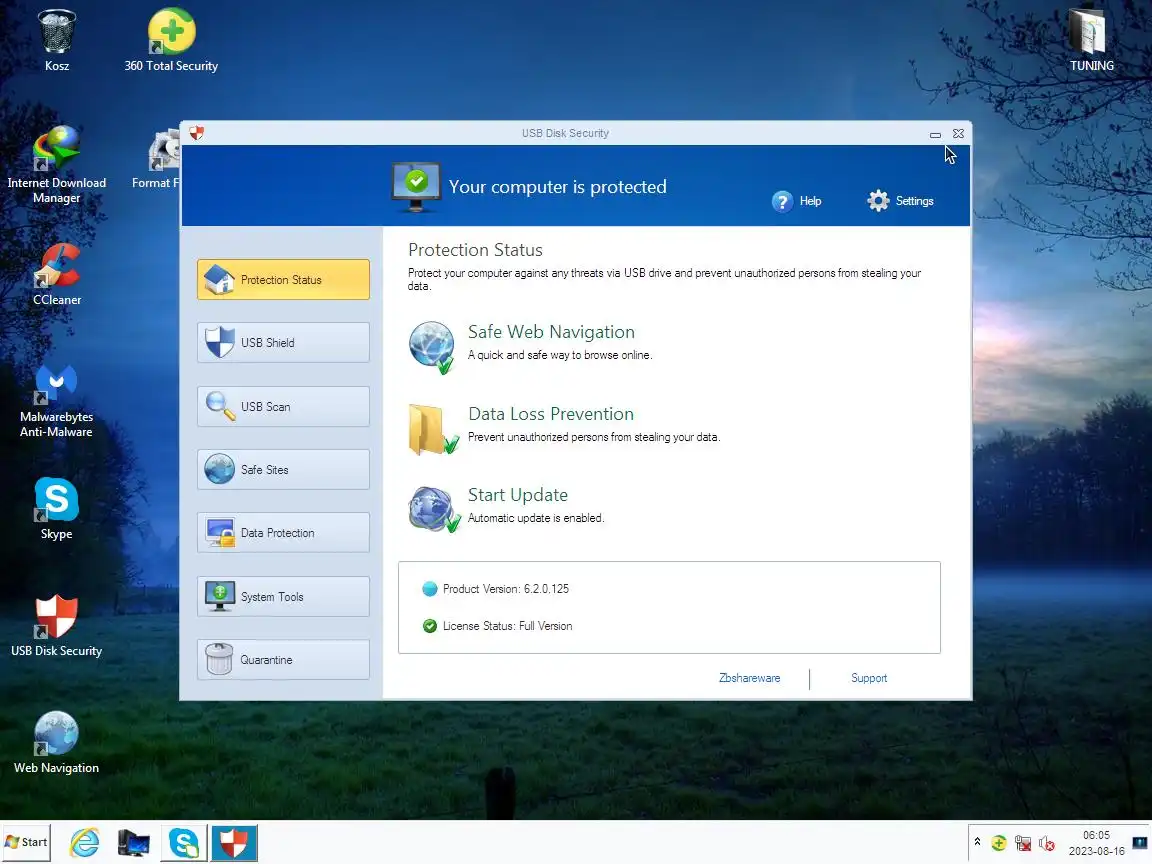The image size is (1152, 864).
Task: Expand hidden system tray icons arrow
Action: pos(977,842)
